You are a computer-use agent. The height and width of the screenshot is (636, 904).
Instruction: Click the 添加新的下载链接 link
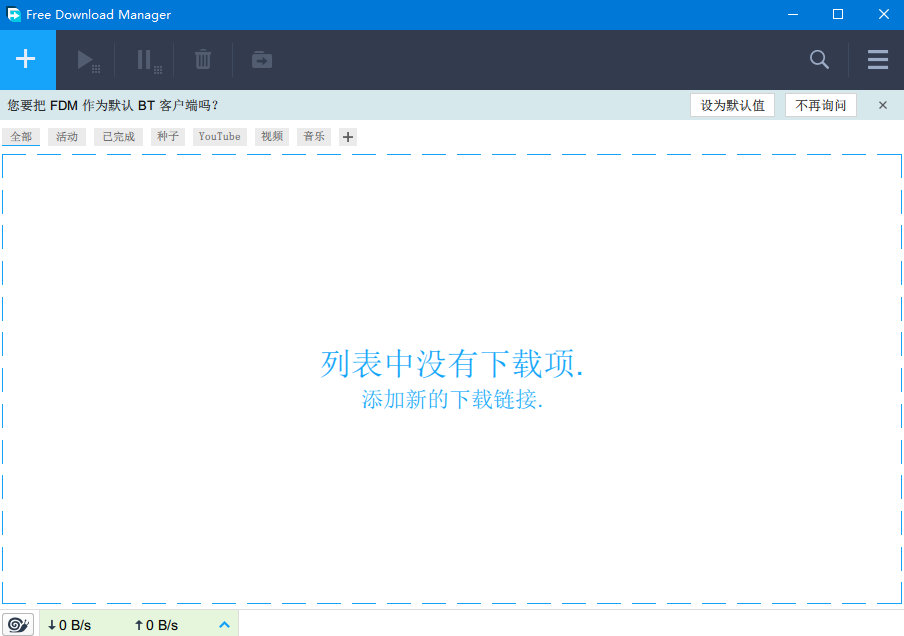[x=452, y=399]
